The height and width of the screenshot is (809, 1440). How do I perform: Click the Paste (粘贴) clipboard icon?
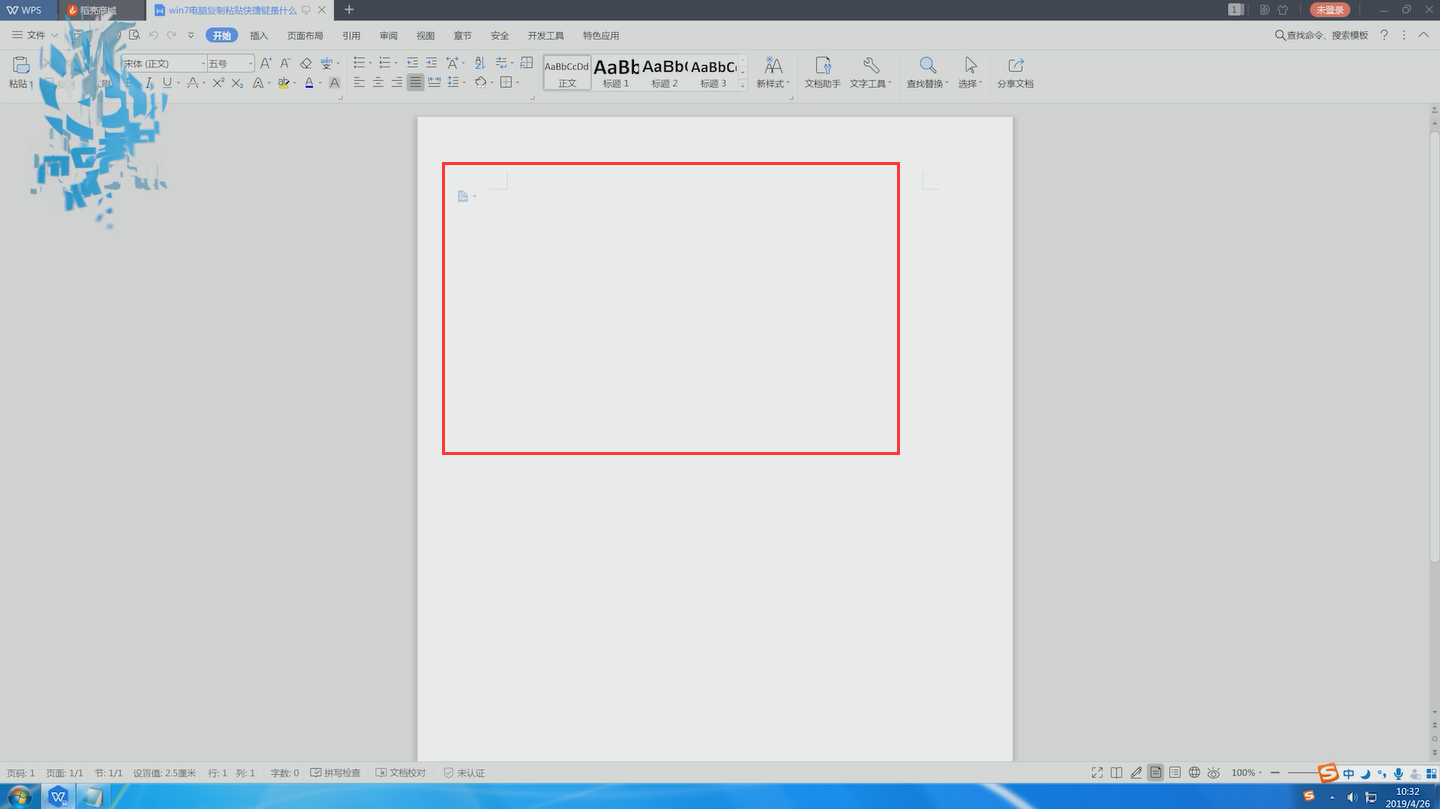pos(20,66)
